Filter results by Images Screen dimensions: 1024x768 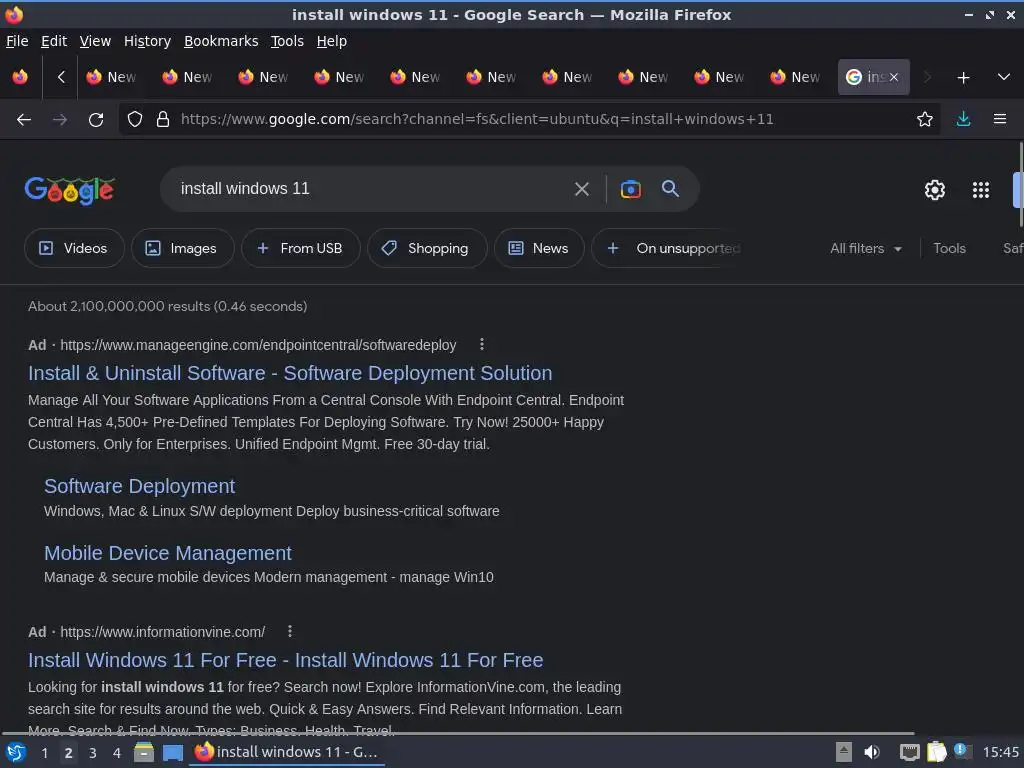coord(182,248)
